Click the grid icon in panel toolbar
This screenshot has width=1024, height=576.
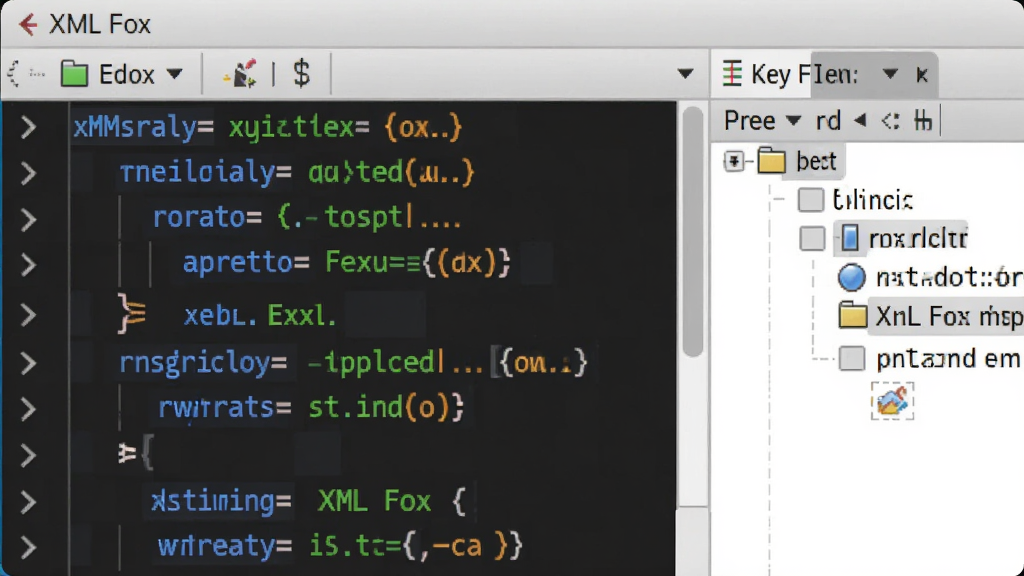click(x=923, y=121)
